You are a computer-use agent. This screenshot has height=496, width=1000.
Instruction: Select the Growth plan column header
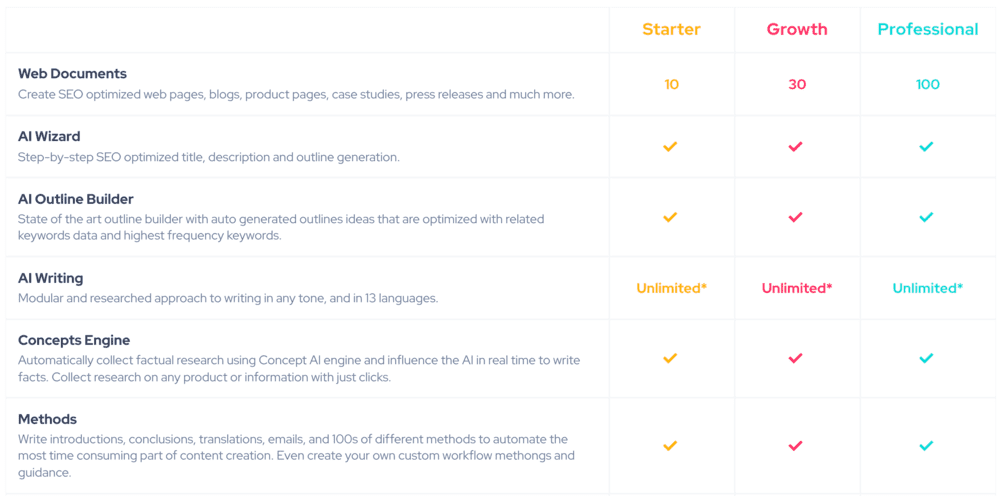pyautogui.click(x=797, y=29)
